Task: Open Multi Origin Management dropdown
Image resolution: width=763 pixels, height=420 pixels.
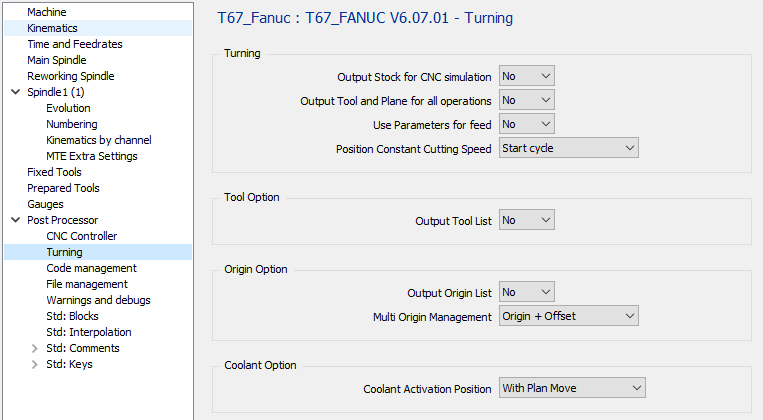Action: pos(568,316)
